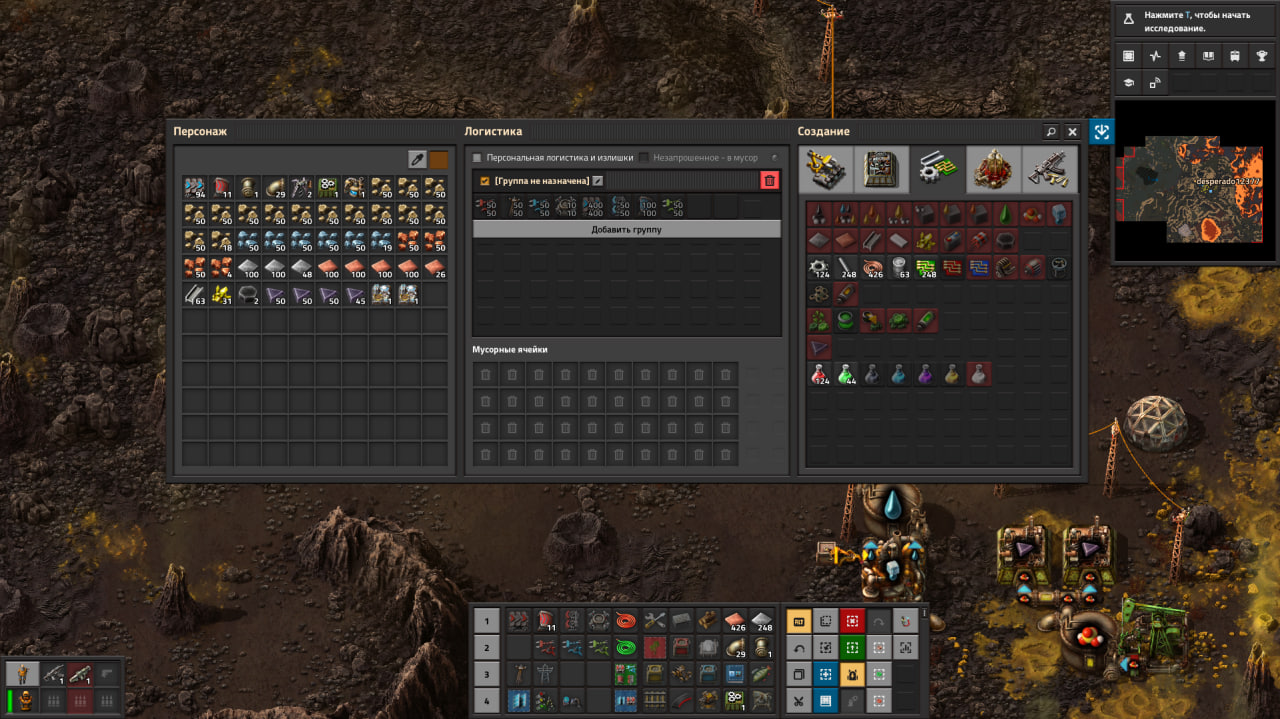Open the logistic networks icon near minimap
Image resolution: width=1280 pixels, height=719 pixels.
click(x=1155, y=83)
